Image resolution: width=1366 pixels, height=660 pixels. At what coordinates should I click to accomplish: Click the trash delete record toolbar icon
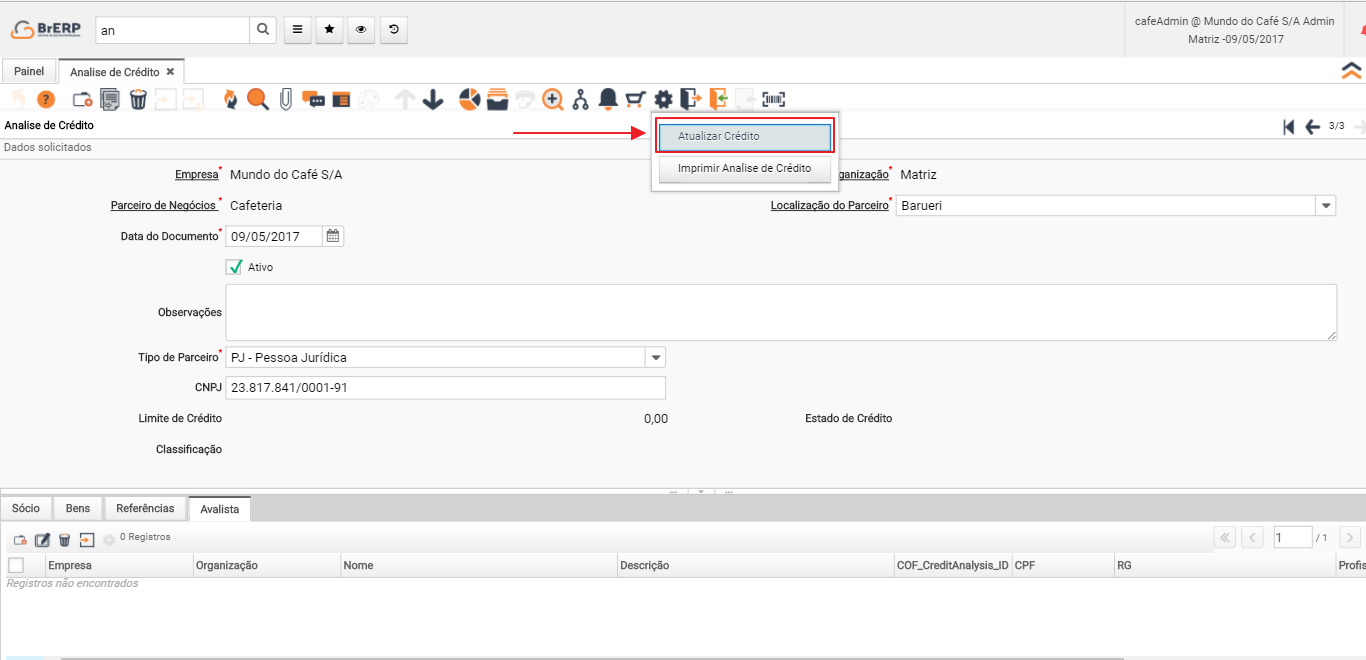pyautogui.click(x=139, y=99)
